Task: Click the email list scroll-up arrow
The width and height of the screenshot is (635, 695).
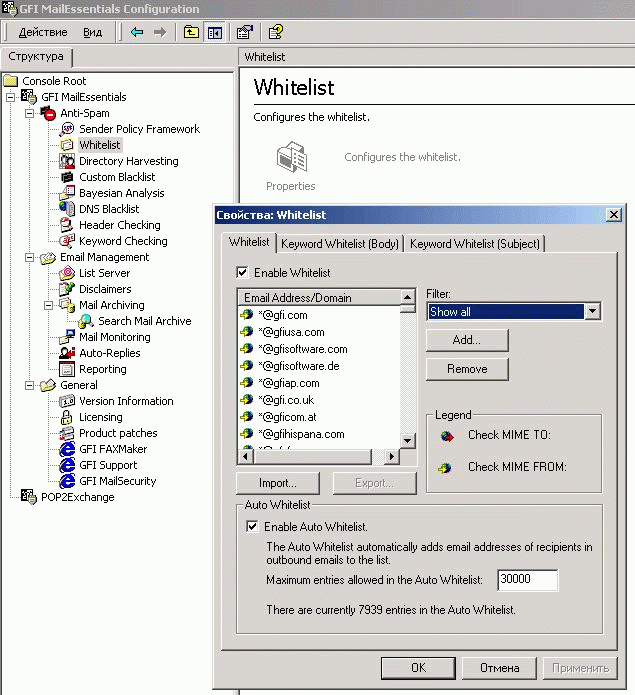Action: 407,296
